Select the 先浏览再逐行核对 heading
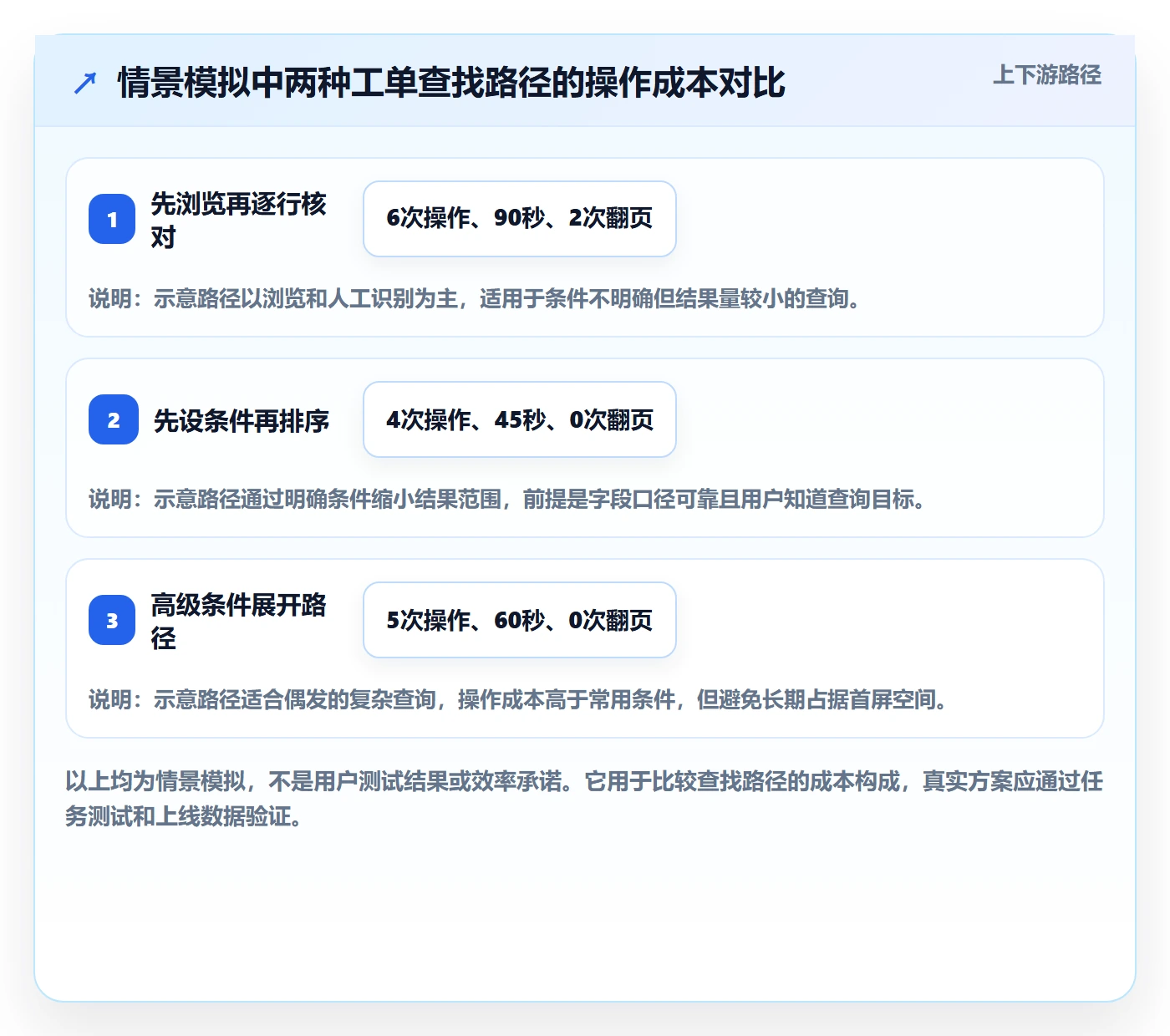This screenshot has height=1036, width=1170. tap(238, 220)
